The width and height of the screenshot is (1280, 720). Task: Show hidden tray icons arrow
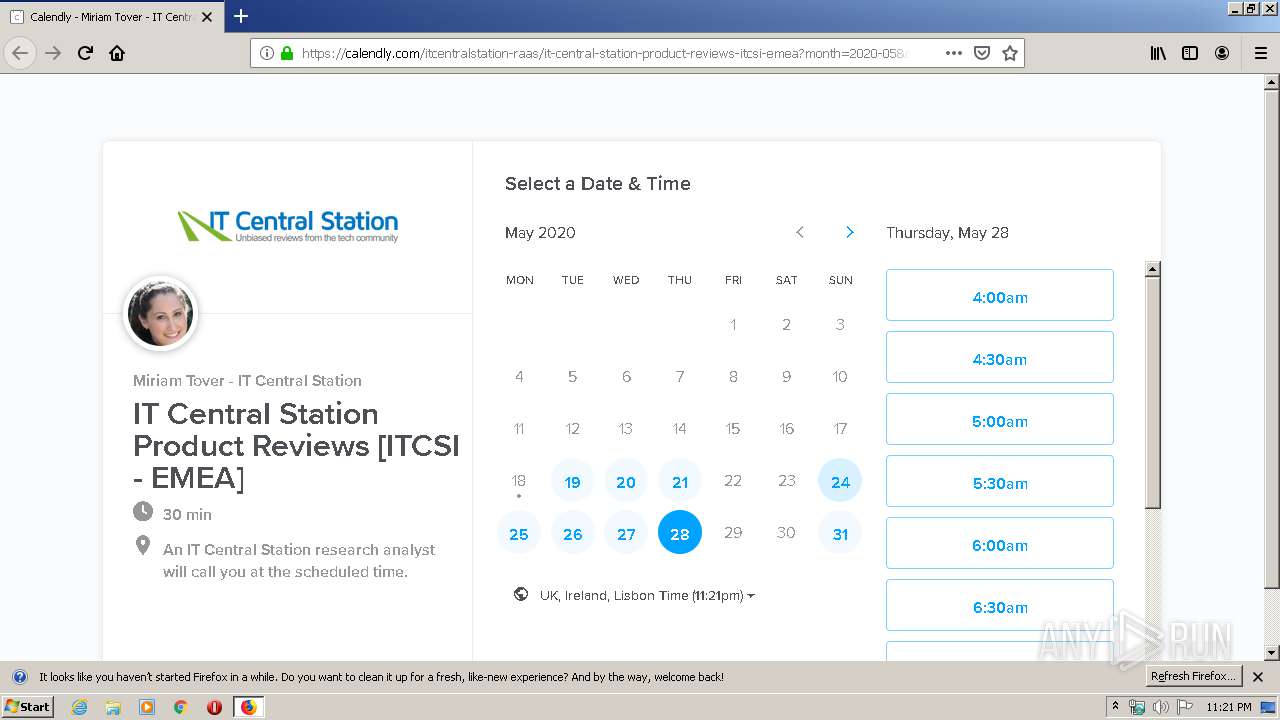click(x=1116, y=707)
